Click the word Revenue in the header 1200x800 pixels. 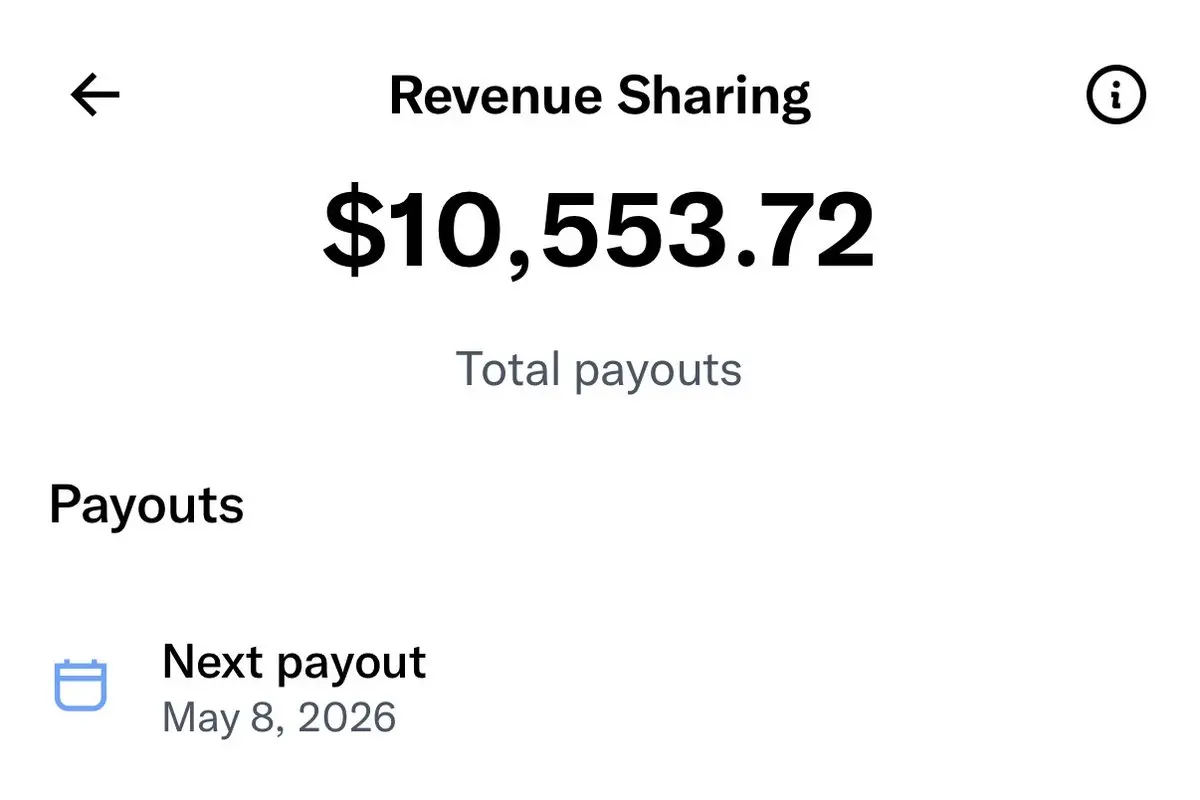pyautogui.click(x=496, y=97)
